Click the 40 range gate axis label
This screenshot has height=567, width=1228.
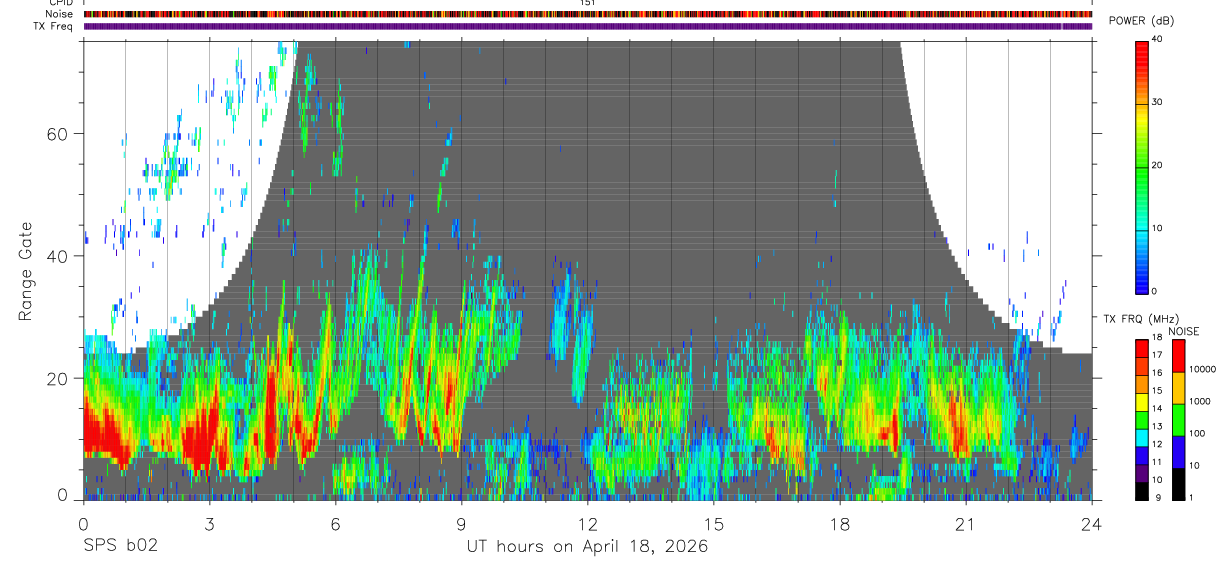58,256
